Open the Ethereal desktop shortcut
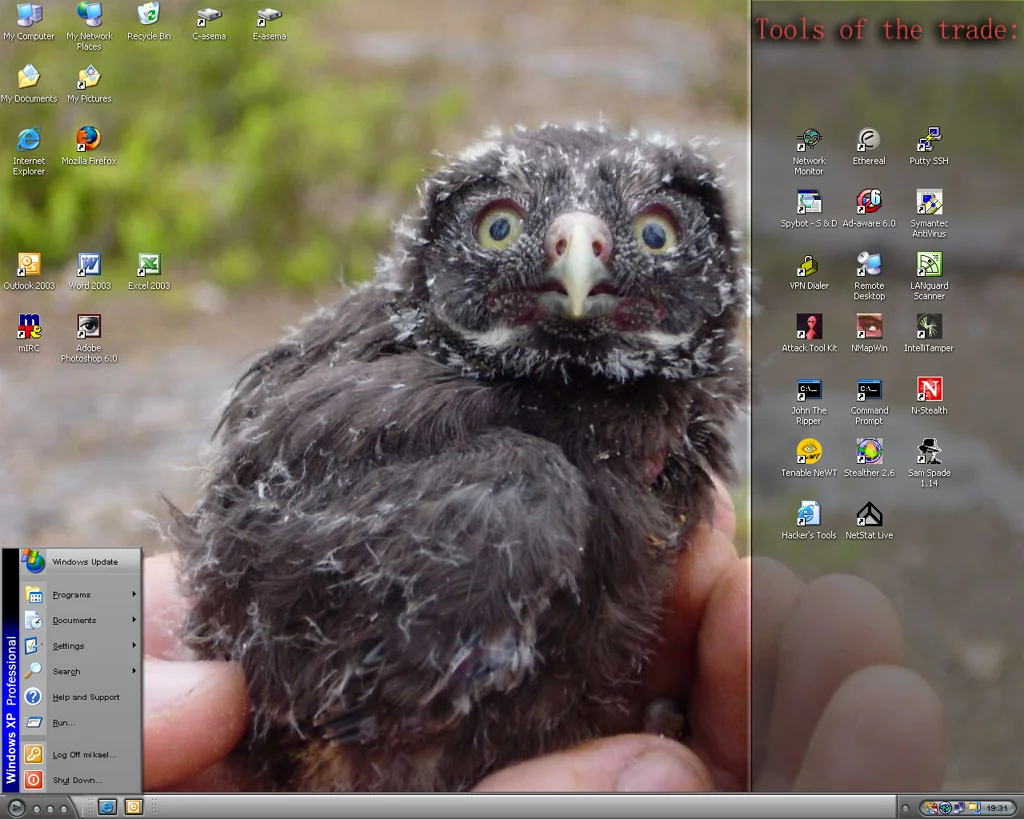The height and width of the screenshot is (819, 1024). 868,141
